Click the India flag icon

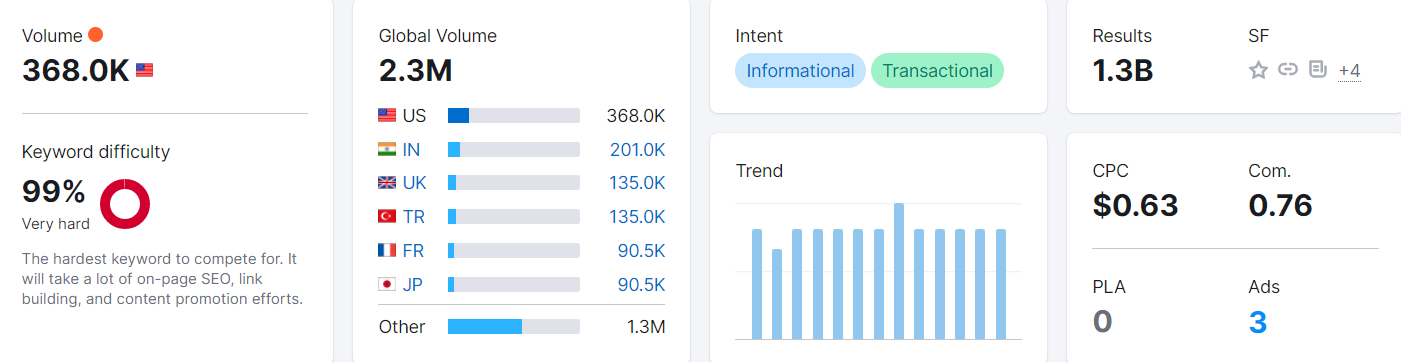387,149
